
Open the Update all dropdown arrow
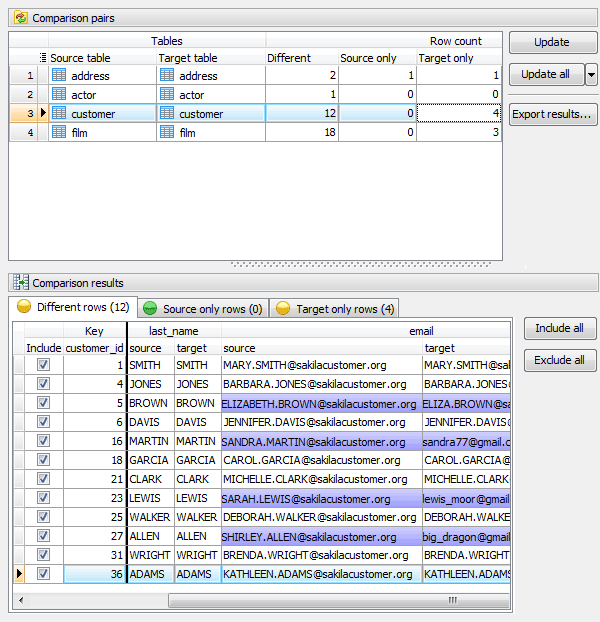[x=591, y=75]
